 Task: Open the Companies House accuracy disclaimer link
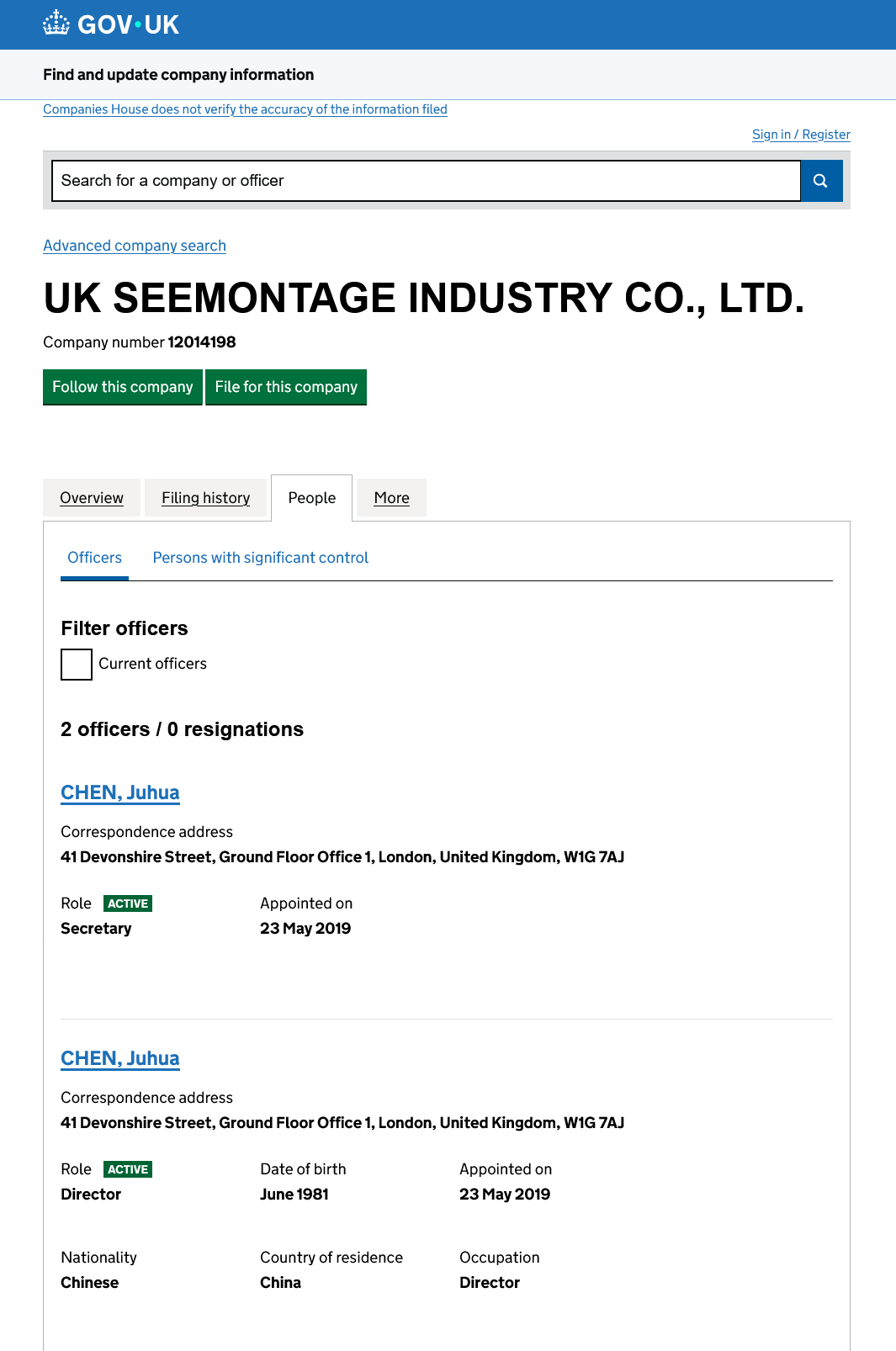pyautogui.click(x=245, y=109)
